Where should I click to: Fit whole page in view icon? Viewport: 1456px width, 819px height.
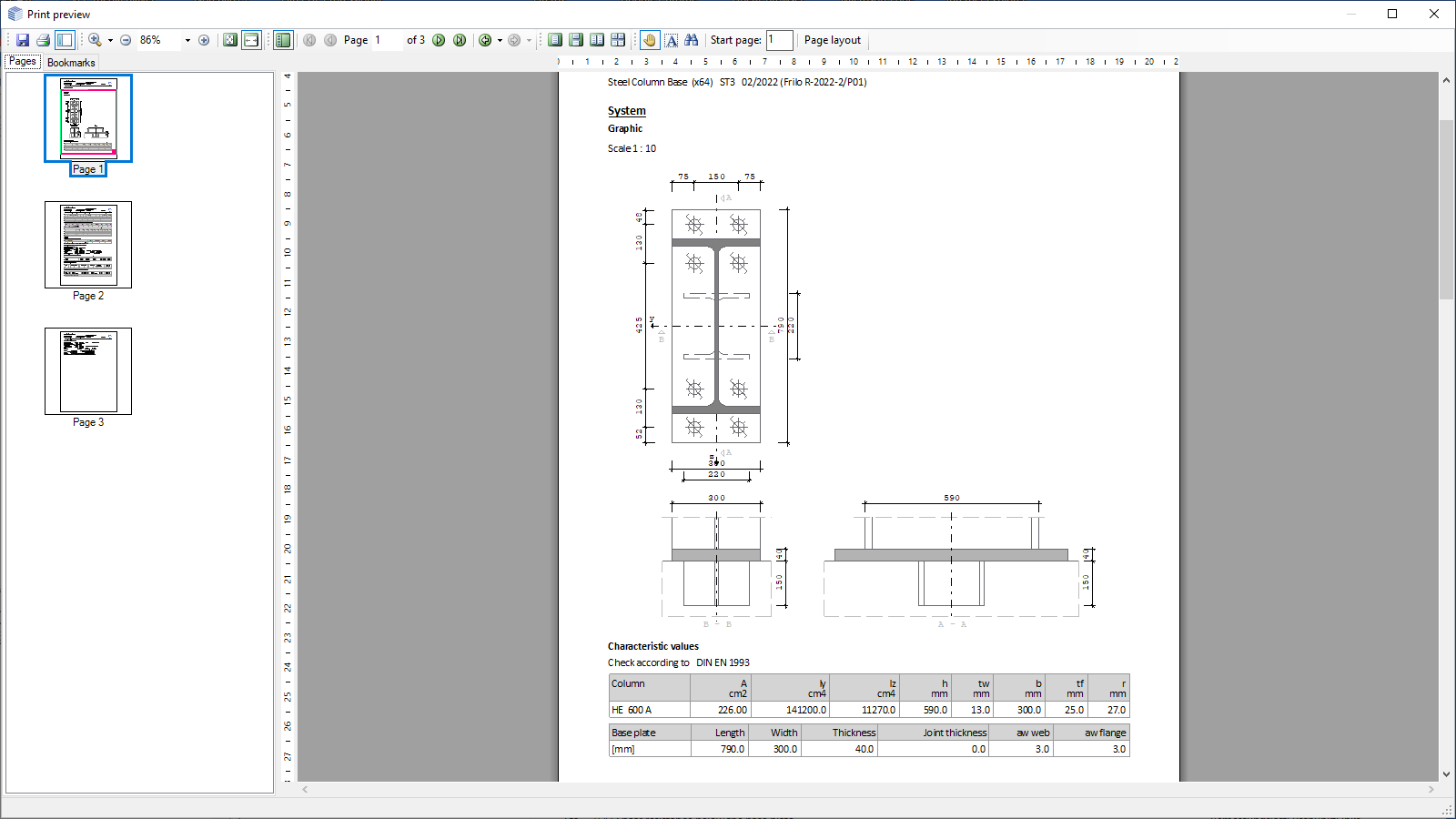click(x=230, y=40)
